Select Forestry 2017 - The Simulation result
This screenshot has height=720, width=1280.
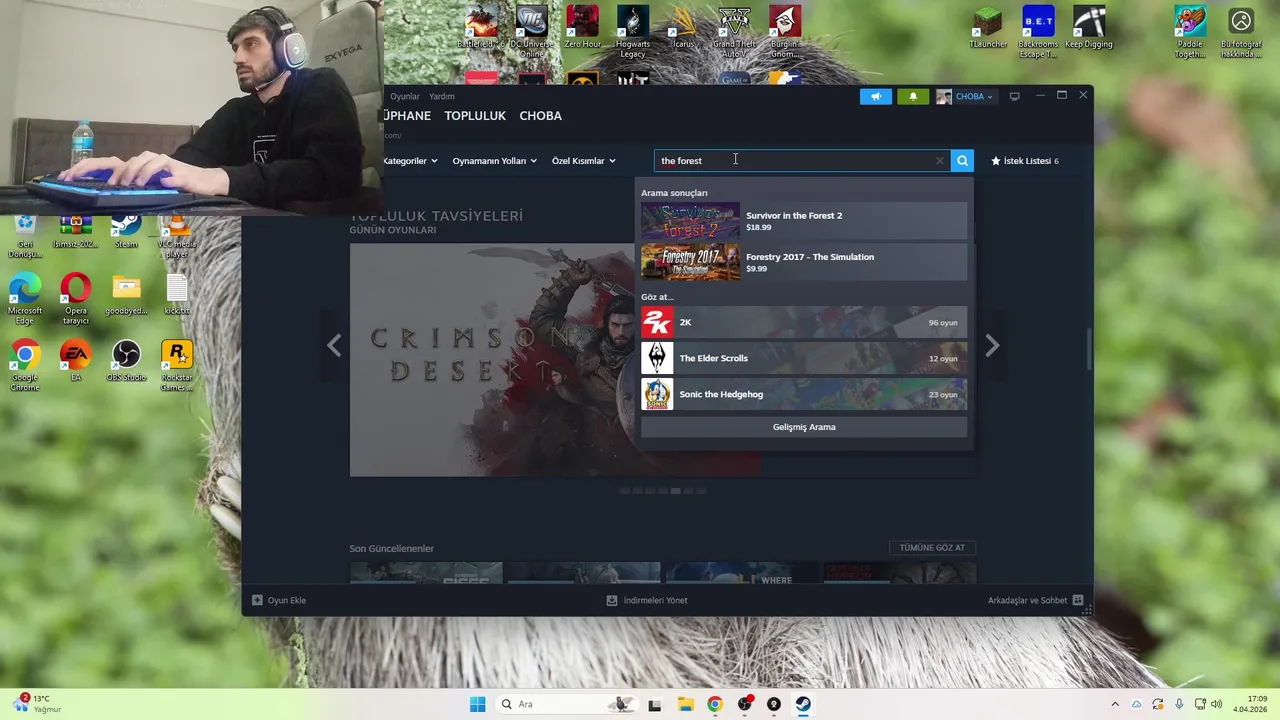coord(804,262)
